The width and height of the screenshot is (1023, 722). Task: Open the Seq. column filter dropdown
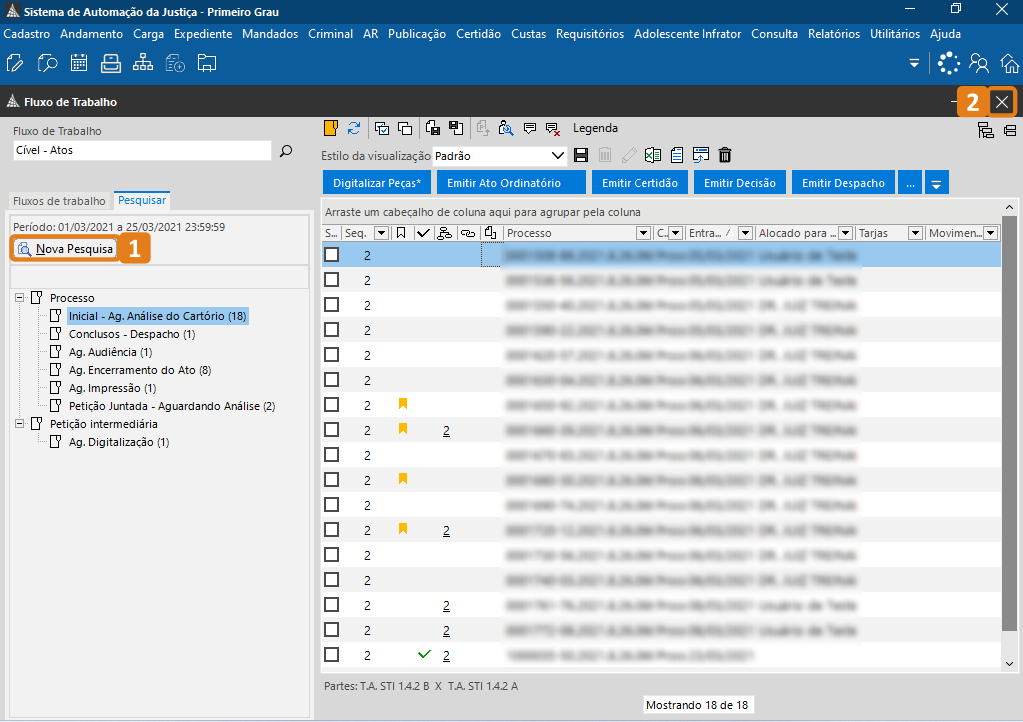click(382, 233)
